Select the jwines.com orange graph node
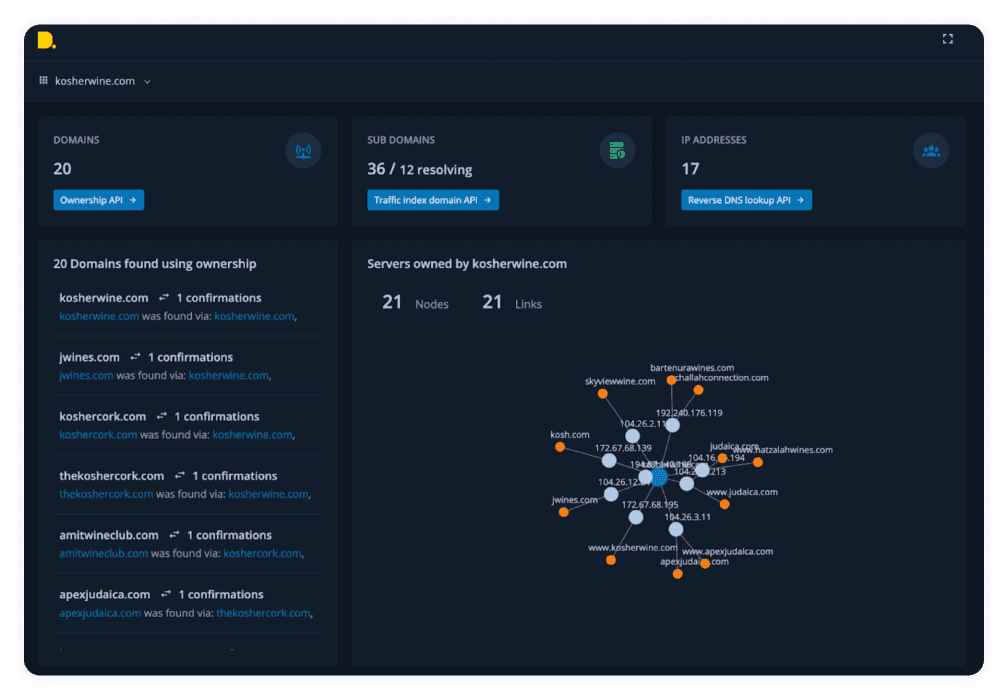 point(564,512)
